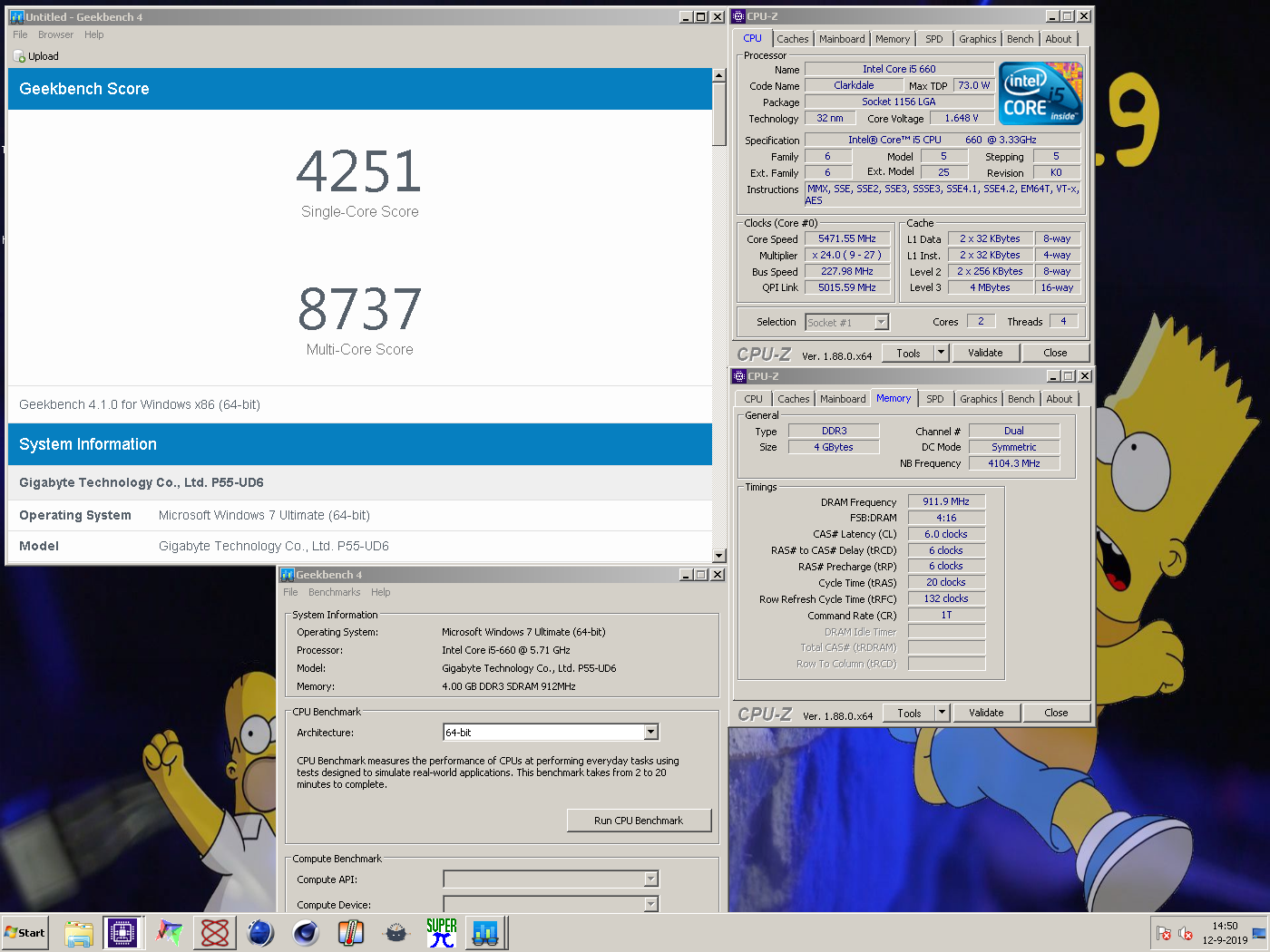Click Intel Core i5 660 name field

coord(899,69)
